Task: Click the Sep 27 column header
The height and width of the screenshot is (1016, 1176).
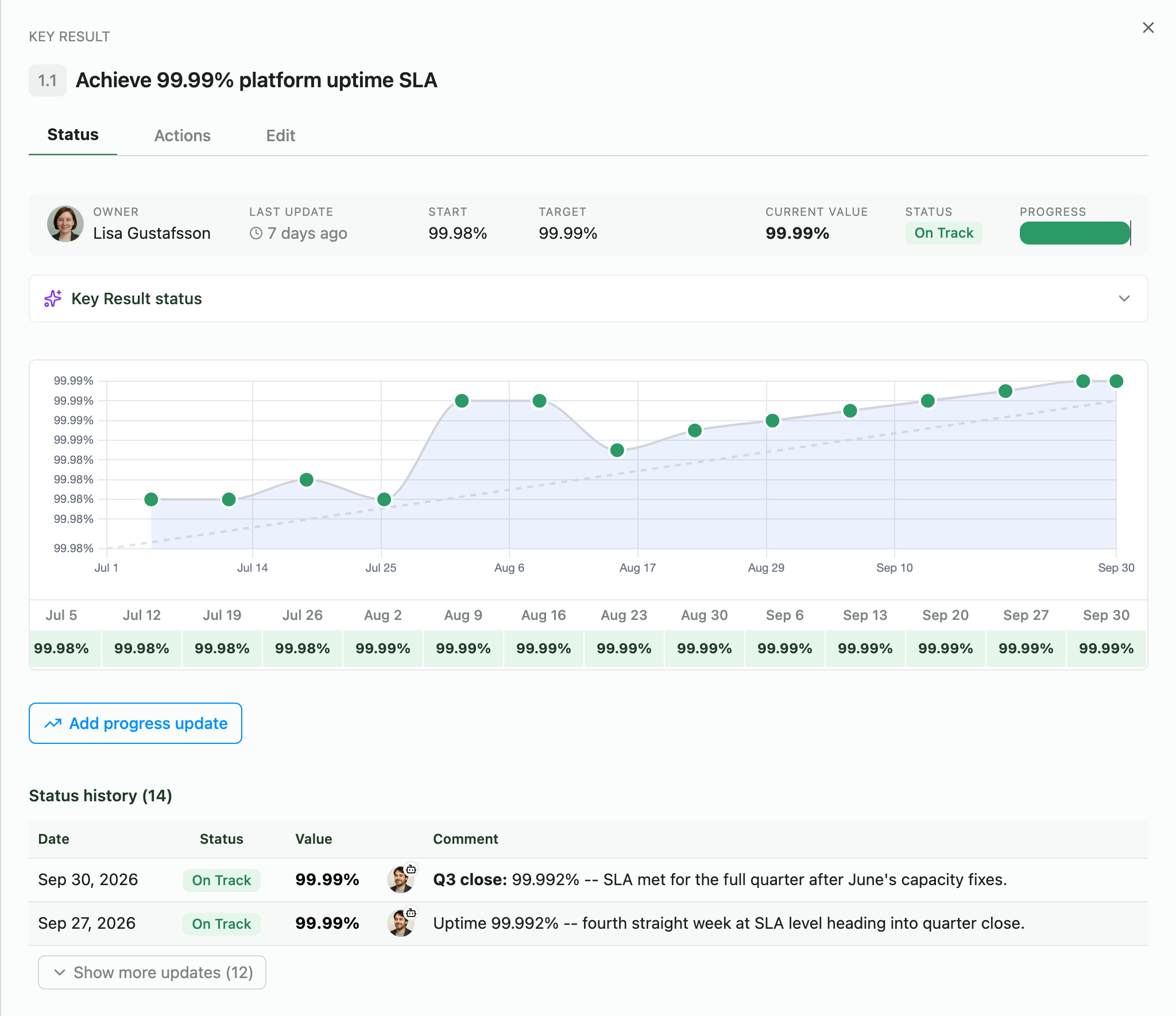Action: pyautogui.click(x=1026, y=615)
